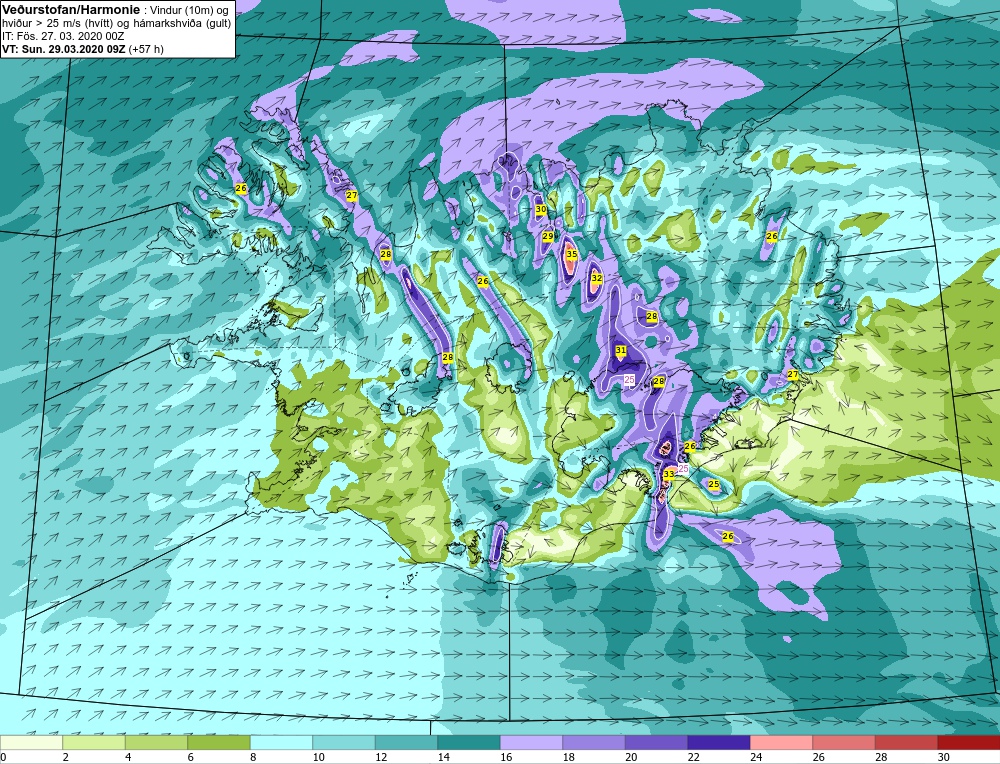1000x764 pixels.
Task: Click the valid time 'VT: Sun. 29.03.2020 09Z'
Action: pyautogui.click(x=64, y=49)
